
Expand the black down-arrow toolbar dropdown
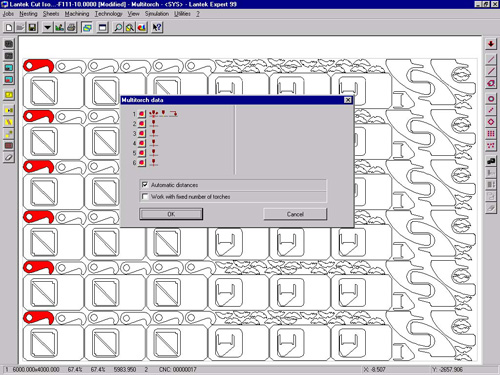coord(48,27)
